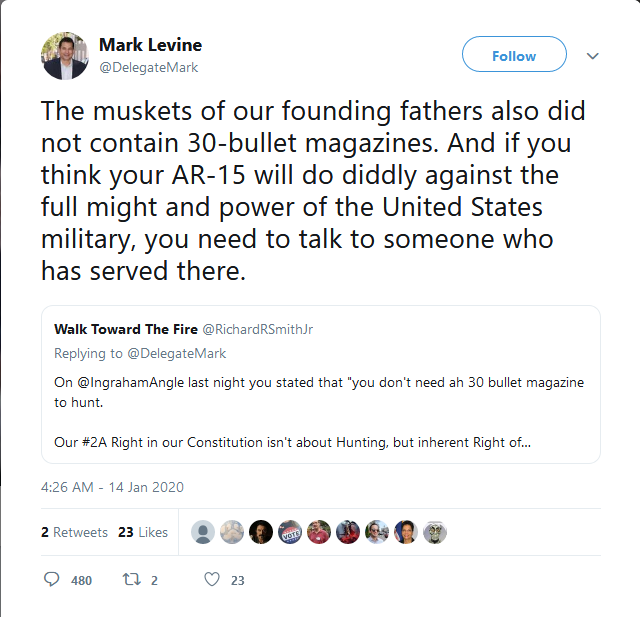Retweet using the retweet arrows icon
640x617 pixels.
tap(131, 579)
